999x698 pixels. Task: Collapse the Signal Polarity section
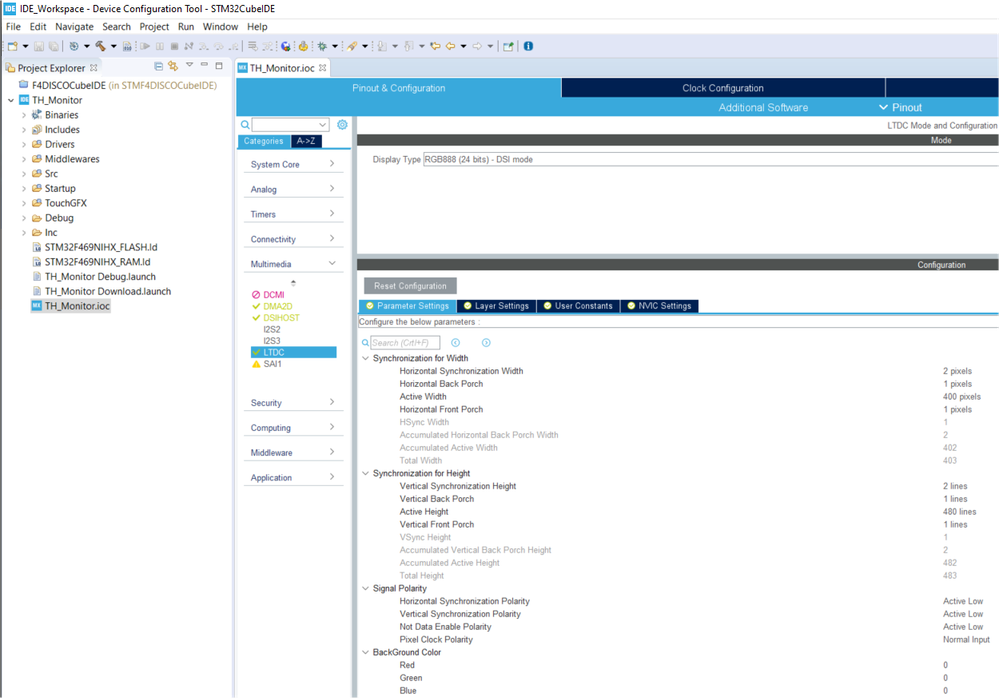pyautogui.click(x=366, y=588)
